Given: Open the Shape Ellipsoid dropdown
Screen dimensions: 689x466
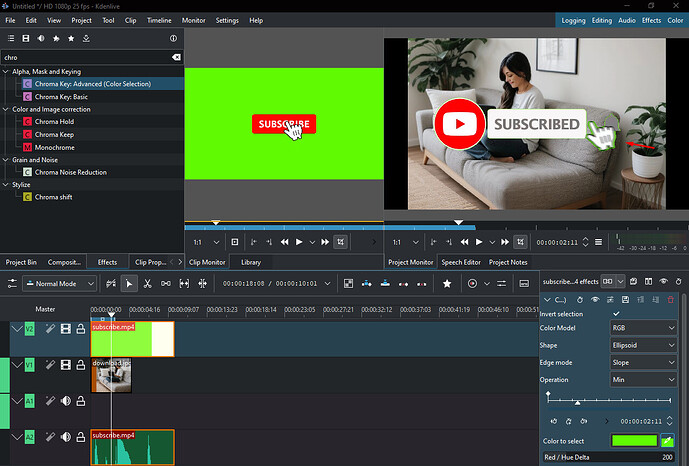Looking at the screenshot, I should 643,345.
